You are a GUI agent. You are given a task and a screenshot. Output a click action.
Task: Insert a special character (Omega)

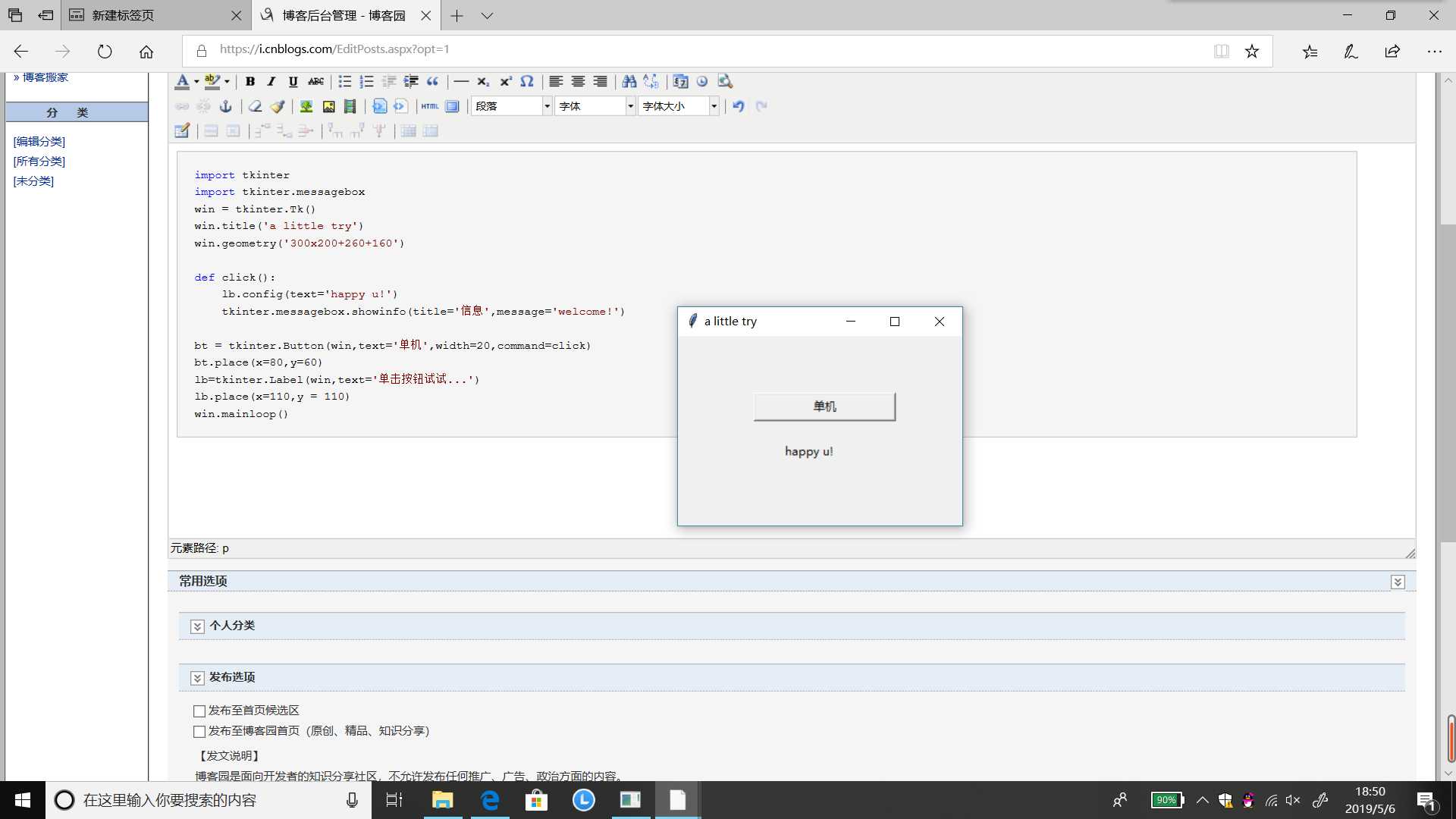[x=527, y=82]
